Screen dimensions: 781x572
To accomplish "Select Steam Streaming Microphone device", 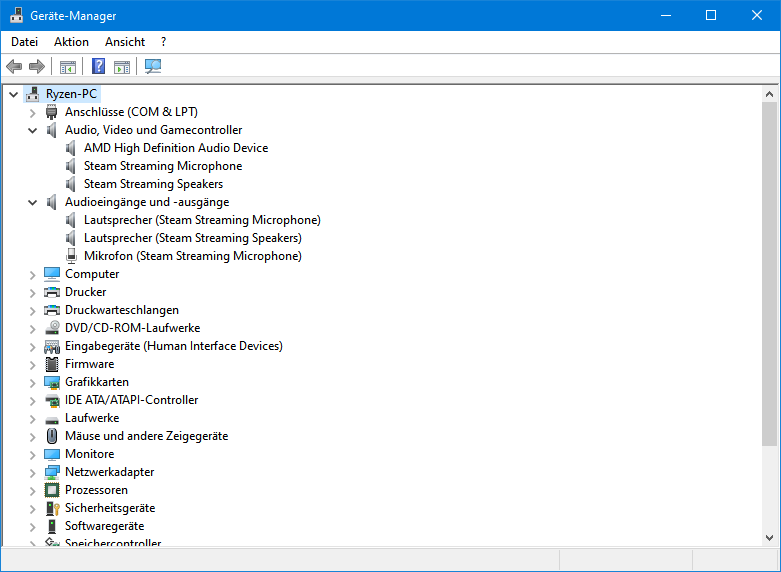I will (x=163, y=166).
